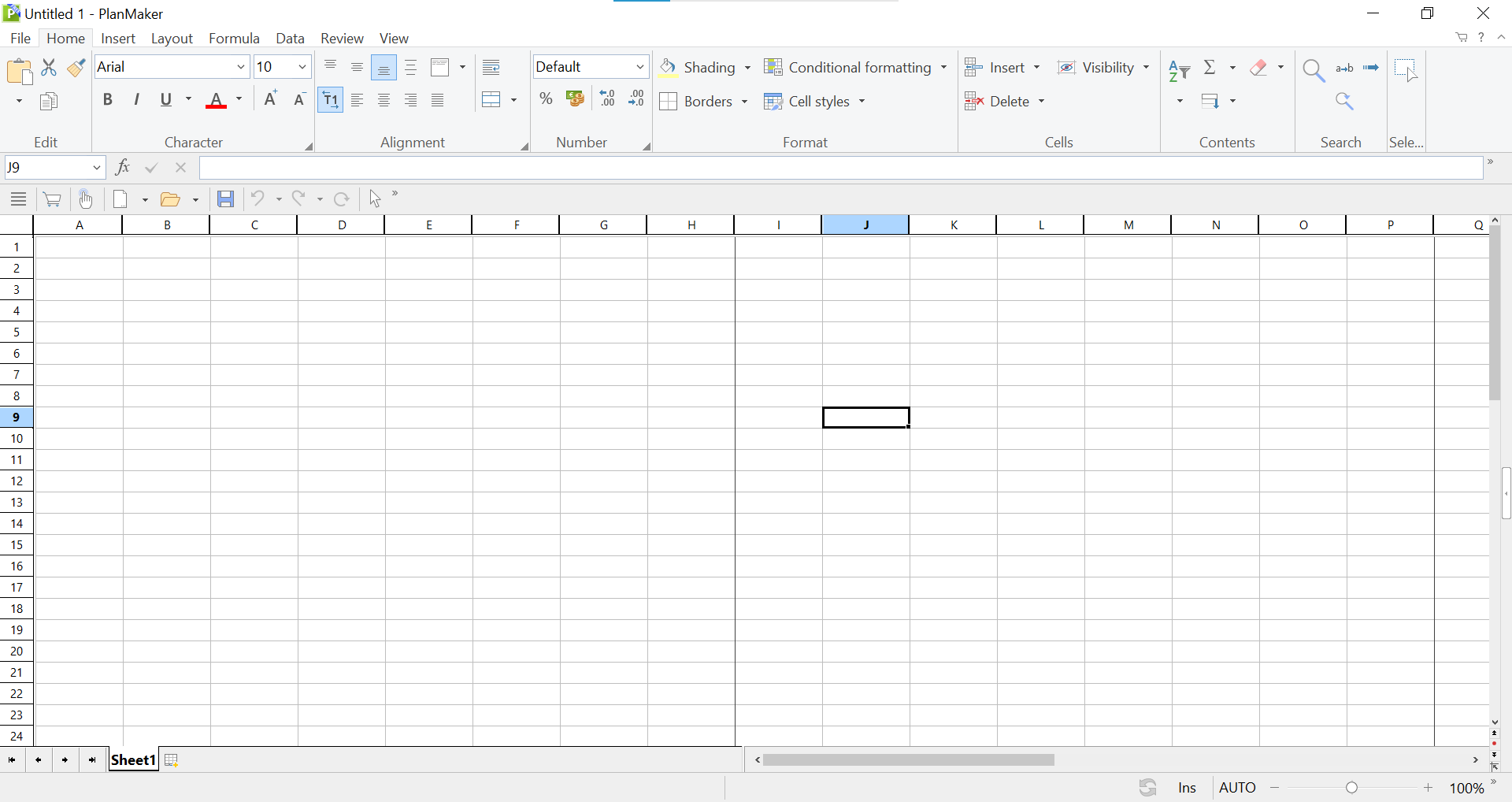This screenshot has height=802, width=1512.
Task: Click the Save floppy disk icon
Action: 226,199
